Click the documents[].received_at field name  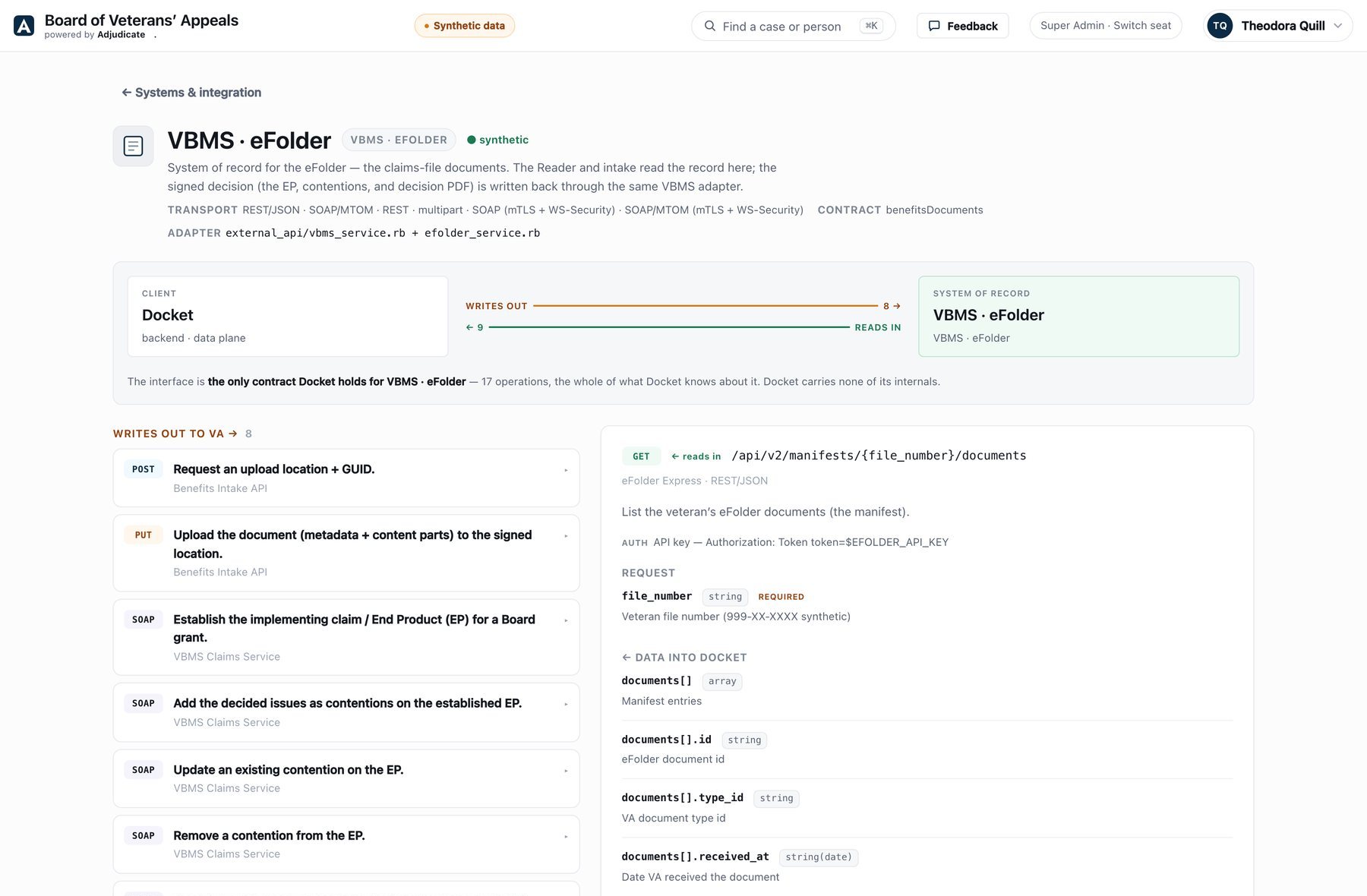tap(695, 857)
